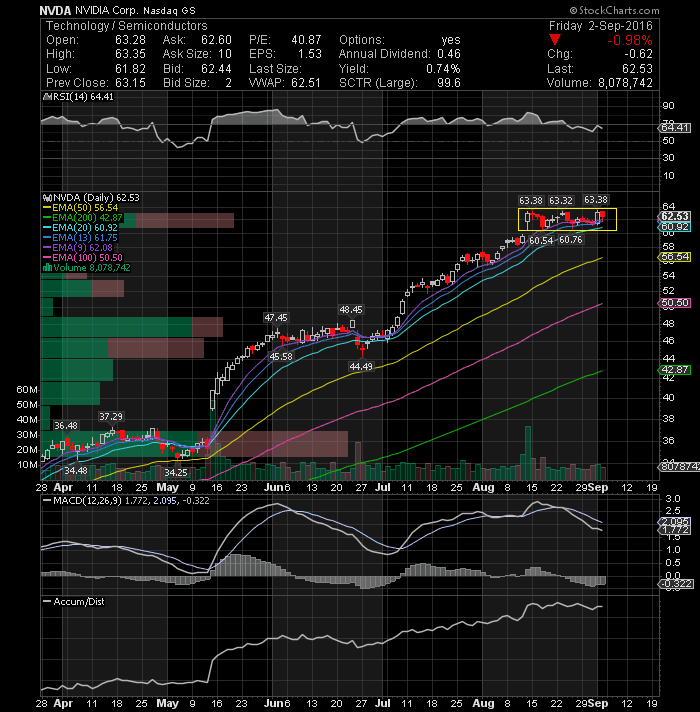
Task: Click the SCTR (Large) value 99.6
Action: pyautogui.click(x=449, y=83)
